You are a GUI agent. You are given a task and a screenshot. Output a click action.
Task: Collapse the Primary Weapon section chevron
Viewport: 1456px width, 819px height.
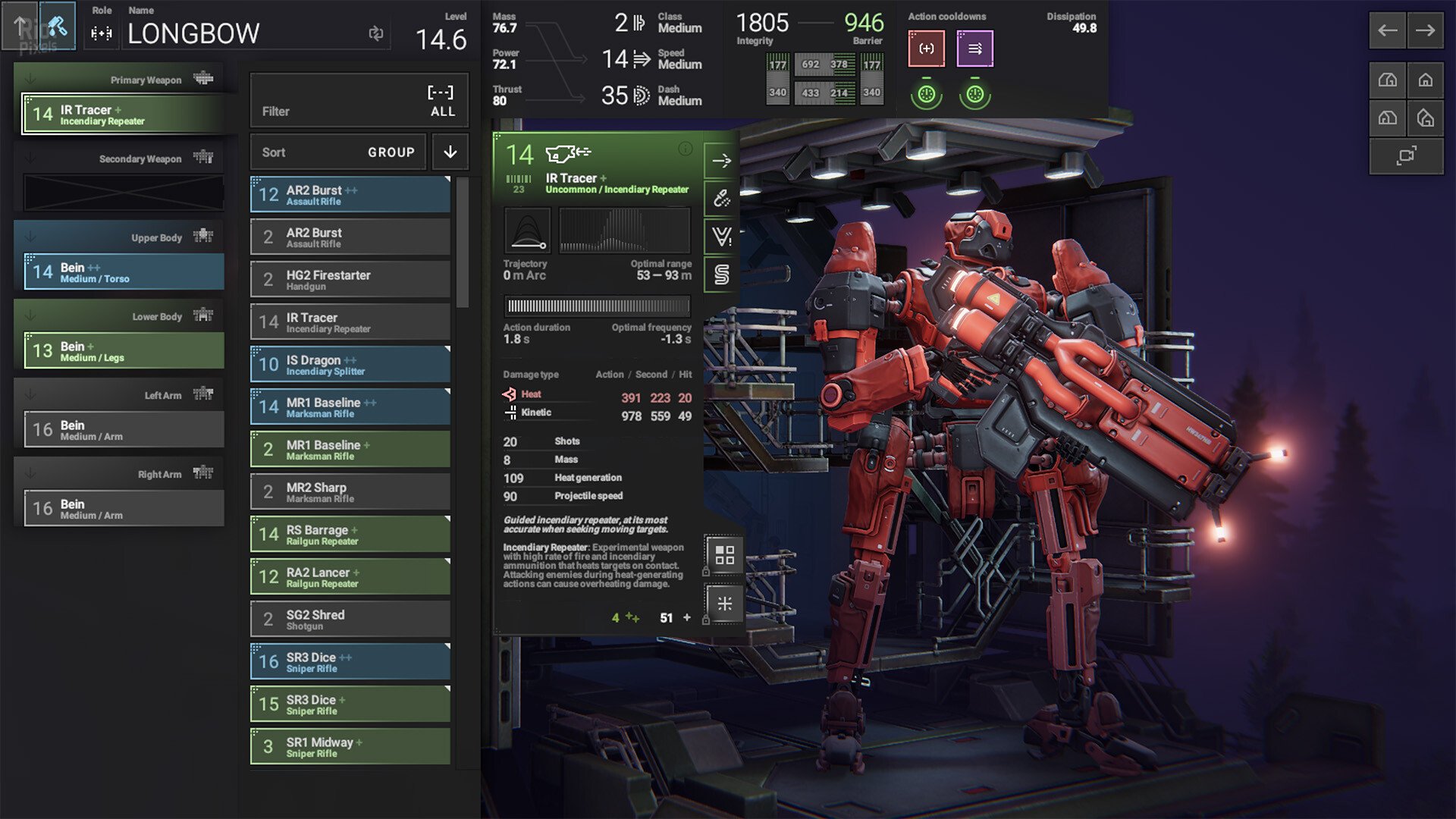pyautogui.click(x=28, y=79)
